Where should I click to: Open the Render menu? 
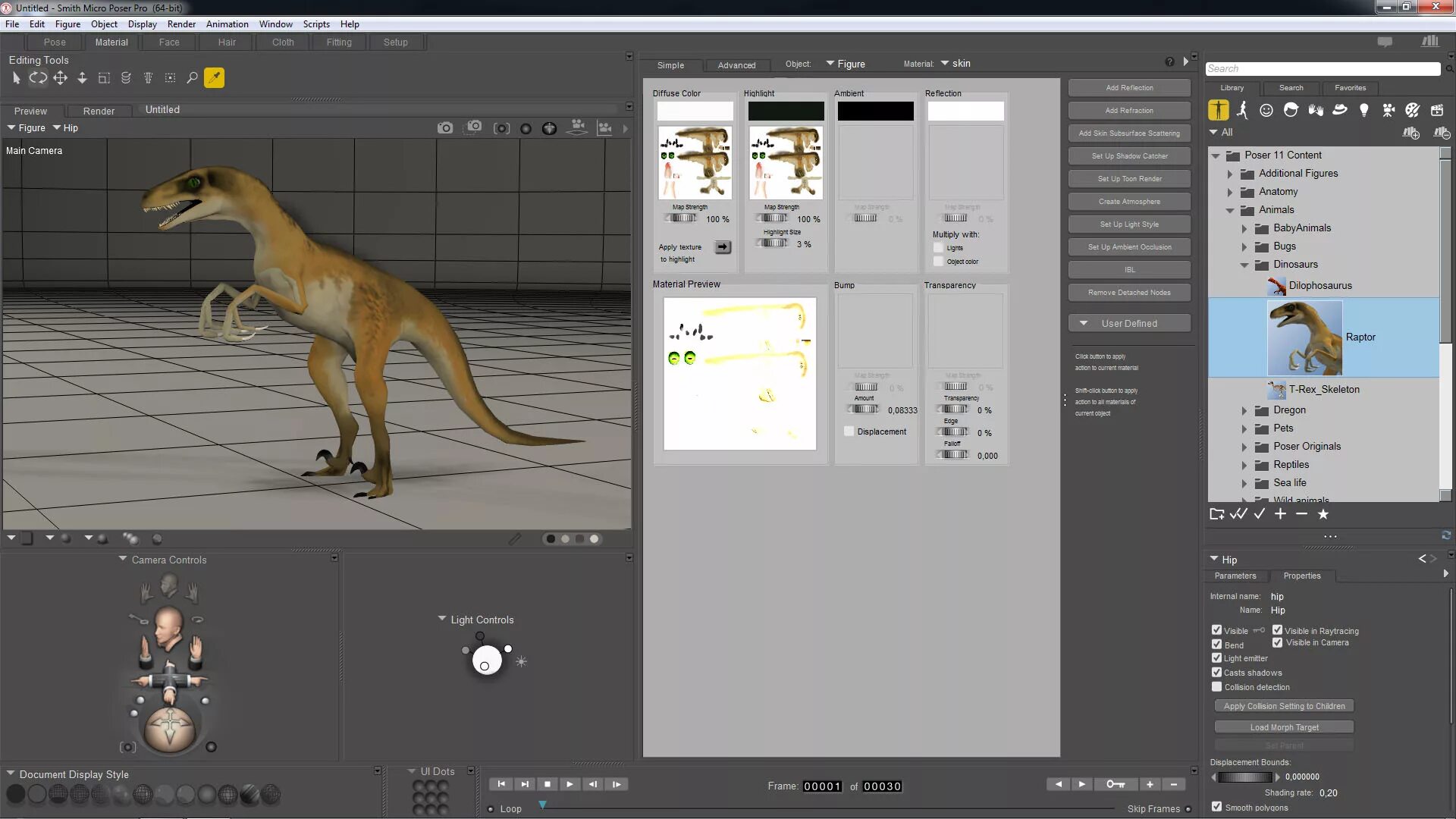(x=181, y=24)
